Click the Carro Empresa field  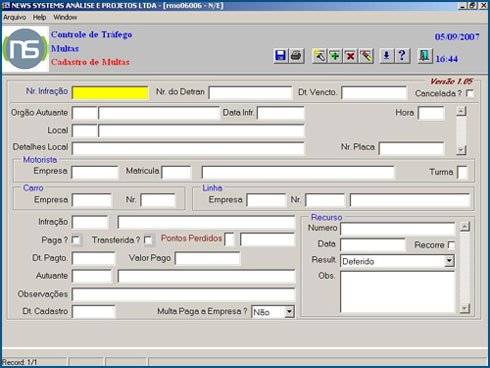click(92, 200)
